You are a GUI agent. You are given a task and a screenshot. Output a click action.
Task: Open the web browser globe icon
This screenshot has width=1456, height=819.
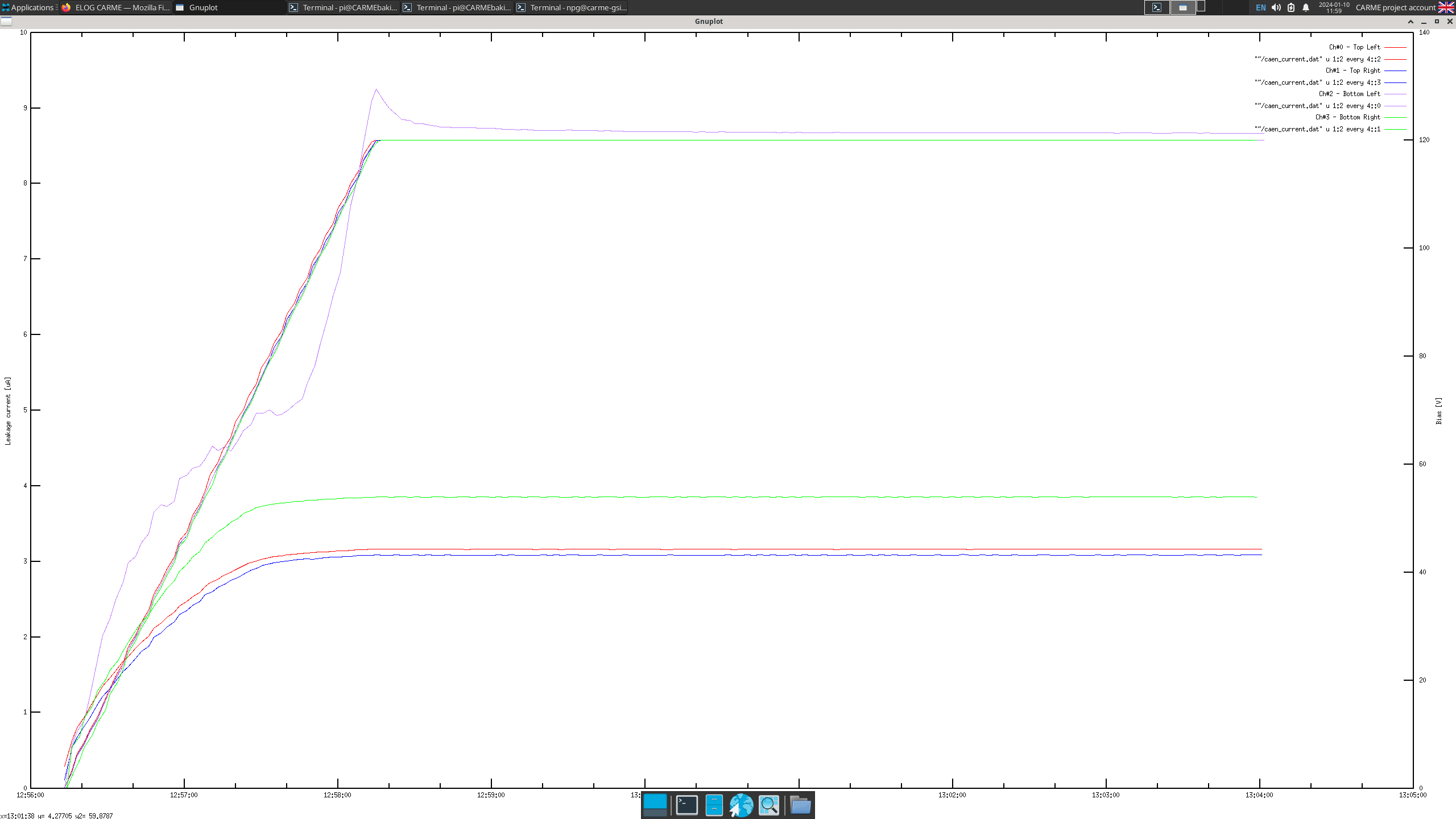point(741,805)
